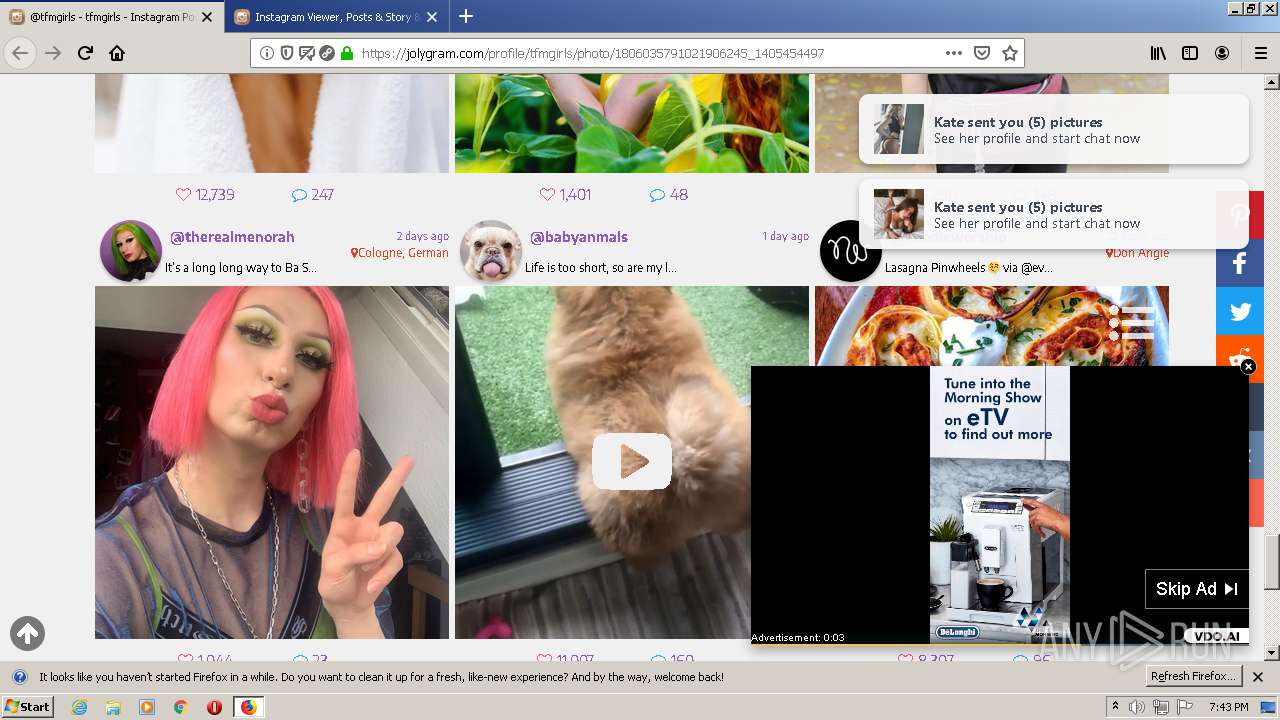
Task: Open the eTV Morning Show ad
Action: point(1000,504)
